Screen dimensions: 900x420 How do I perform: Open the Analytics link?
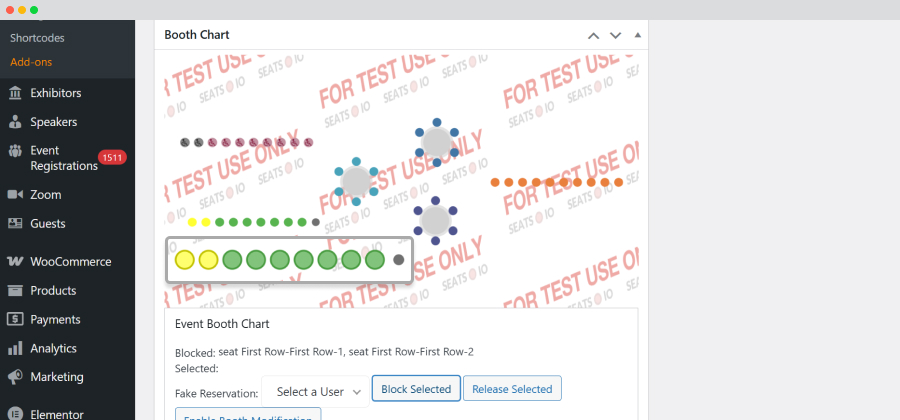coord(53,348)
